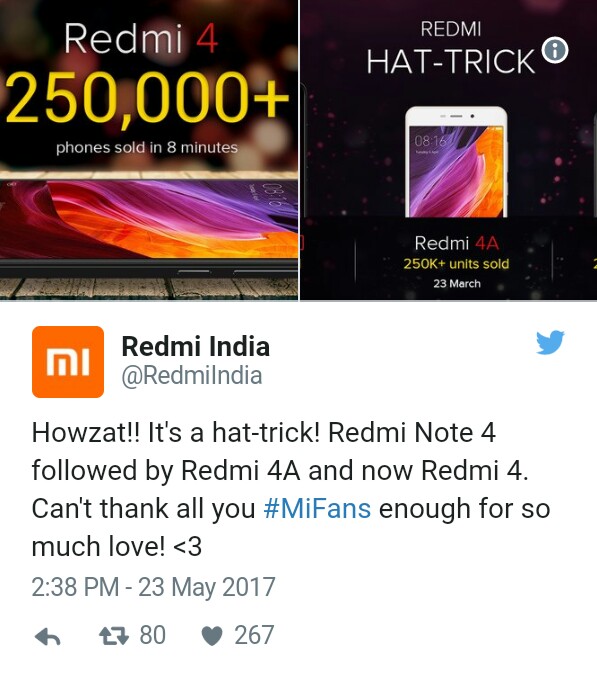
Task: Click the reply arrow icon
Action: click(47, 637)
